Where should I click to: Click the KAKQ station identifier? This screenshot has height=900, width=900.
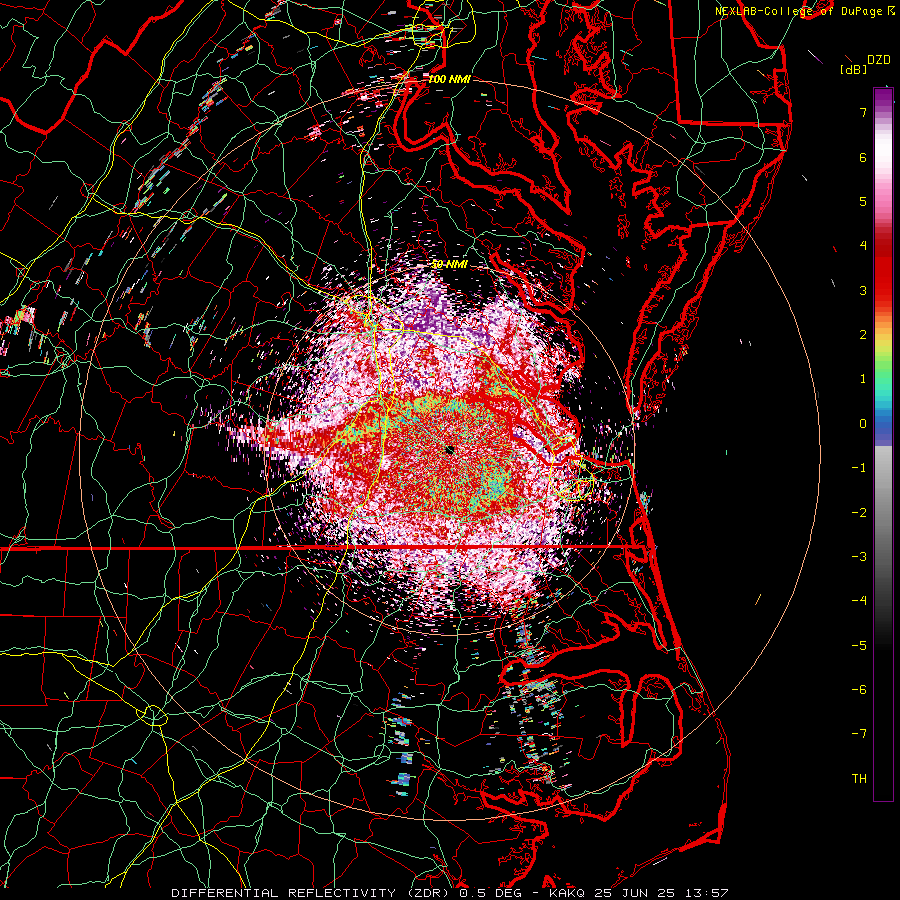568,893
